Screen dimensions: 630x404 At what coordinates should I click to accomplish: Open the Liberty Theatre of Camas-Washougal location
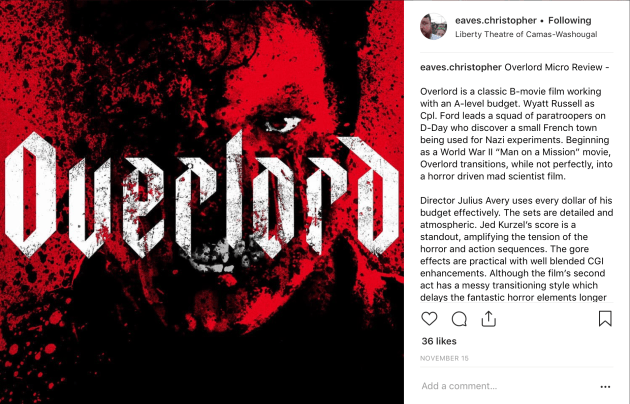click(x=526, y=35)
